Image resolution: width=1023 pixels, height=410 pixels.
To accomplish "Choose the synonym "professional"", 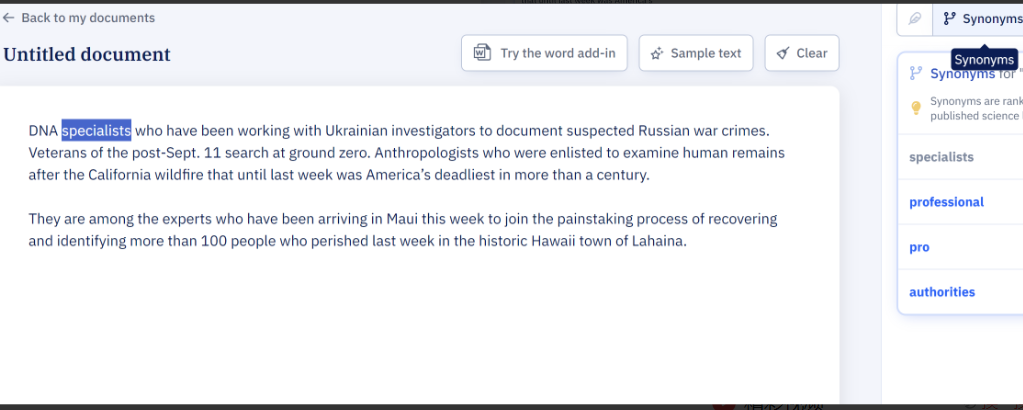I will click(946, 202).
